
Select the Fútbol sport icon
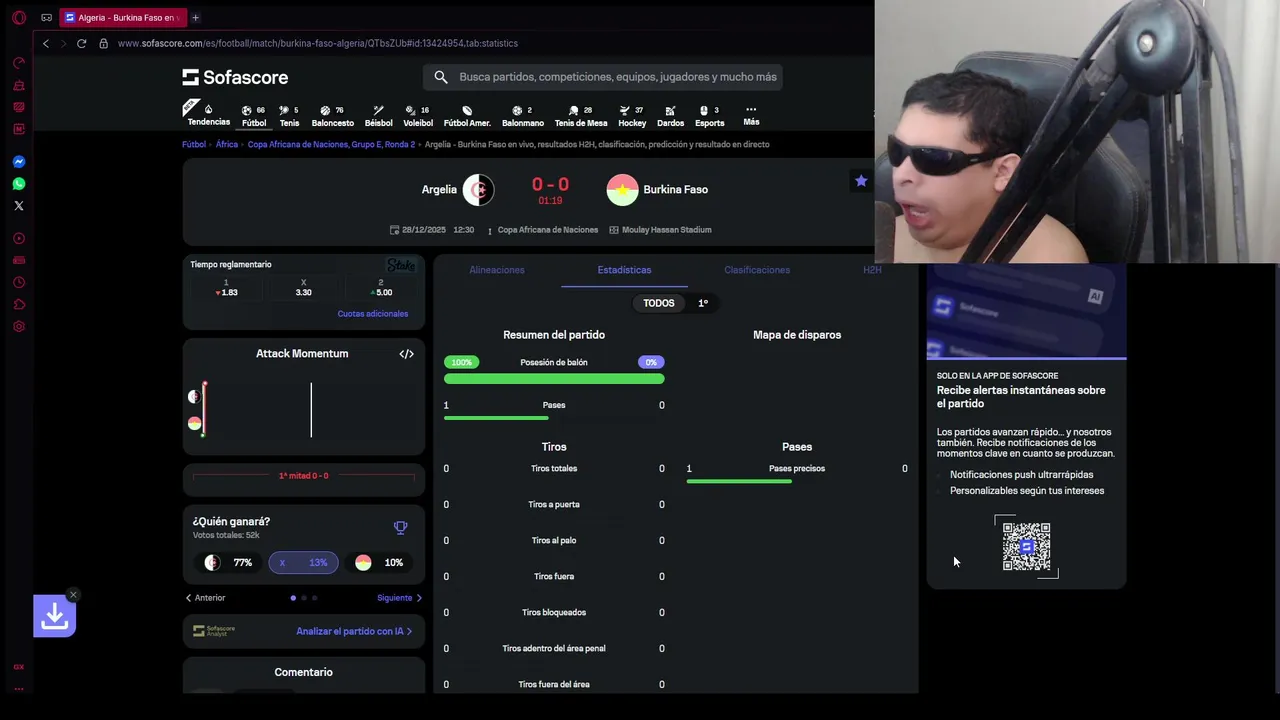click(x=254, y=116)
